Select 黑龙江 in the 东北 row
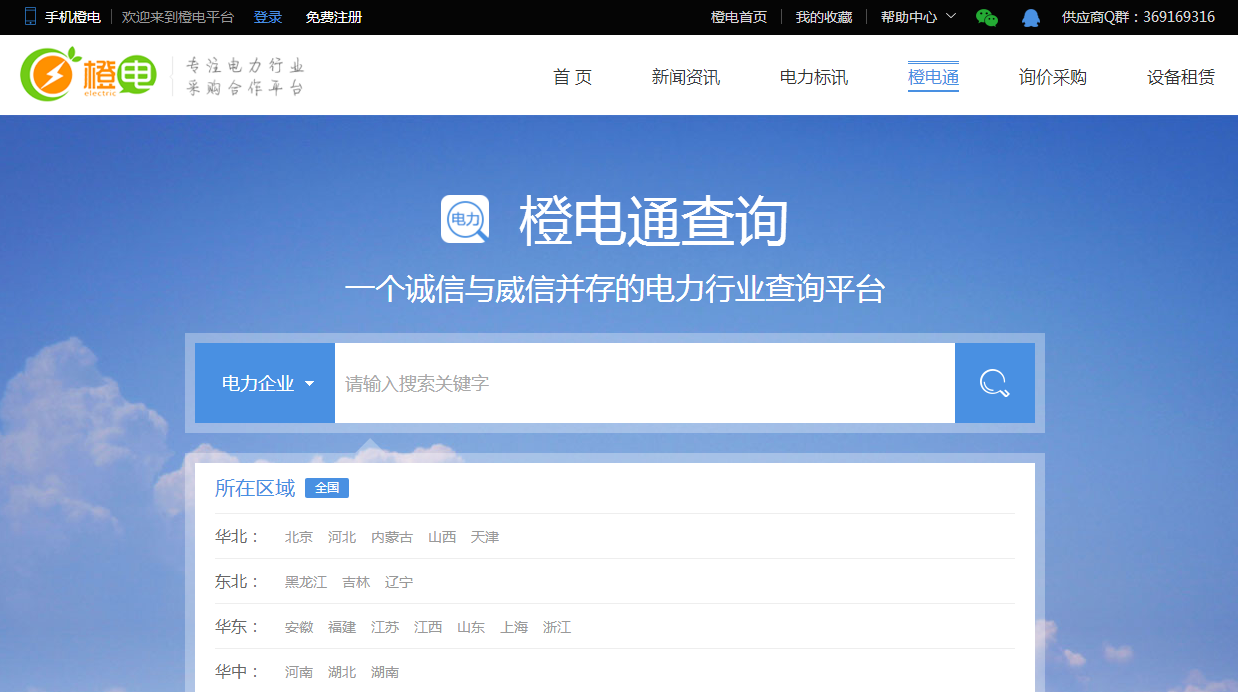 click(305, 582)
